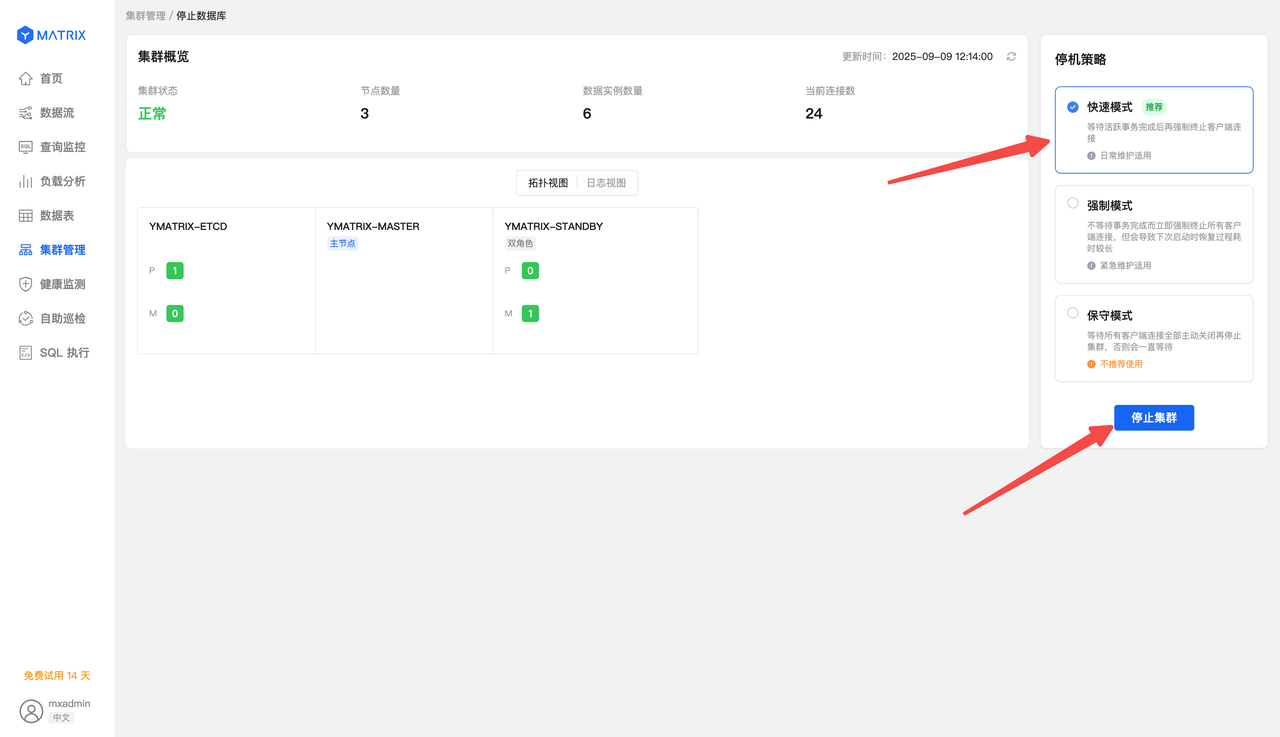Screen dimensions: 1280x737
Task: Click the SQL icon beside 查询监控
Action: (x=26, y=147)
